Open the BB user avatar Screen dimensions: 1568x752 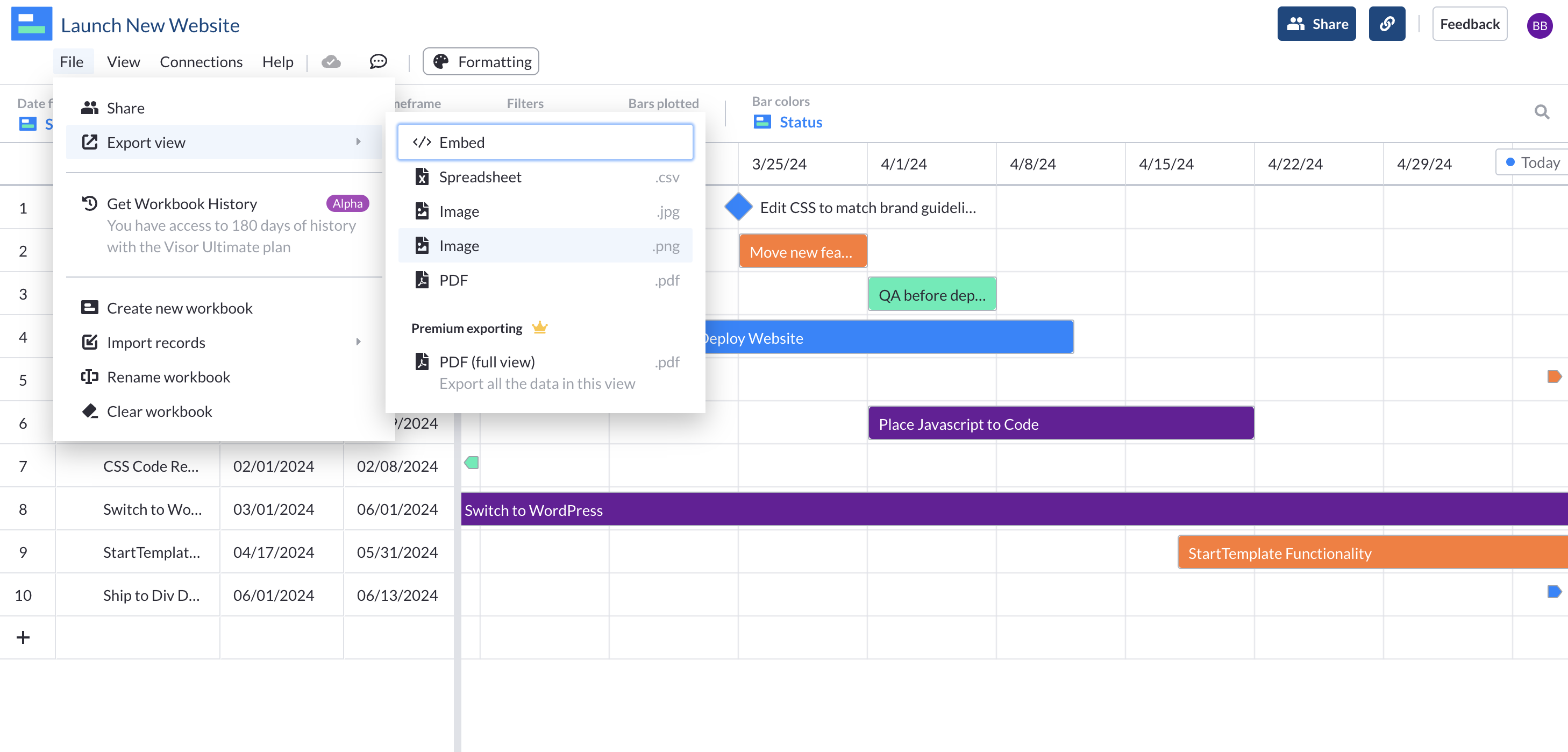click(x=1539, y=26)
